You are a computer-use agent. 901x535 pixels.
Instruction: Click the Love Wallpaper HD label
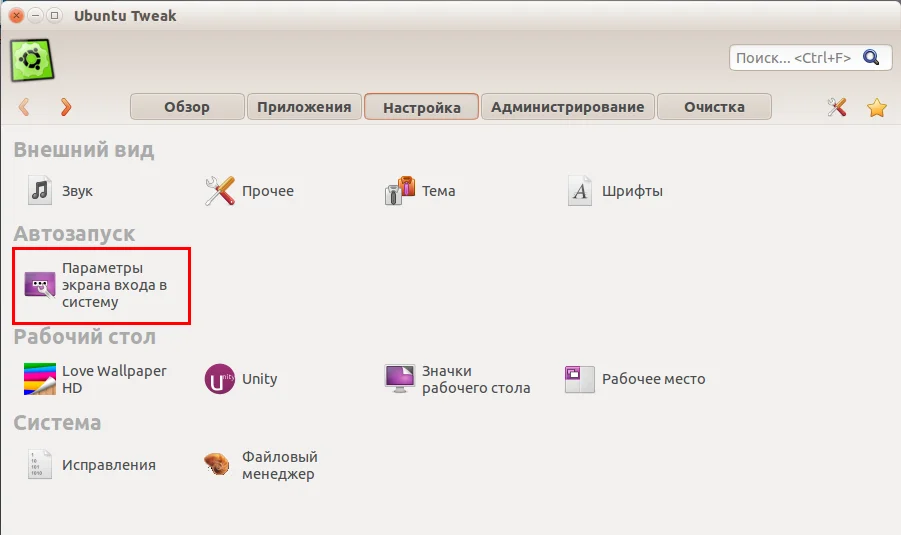(114, 379)
